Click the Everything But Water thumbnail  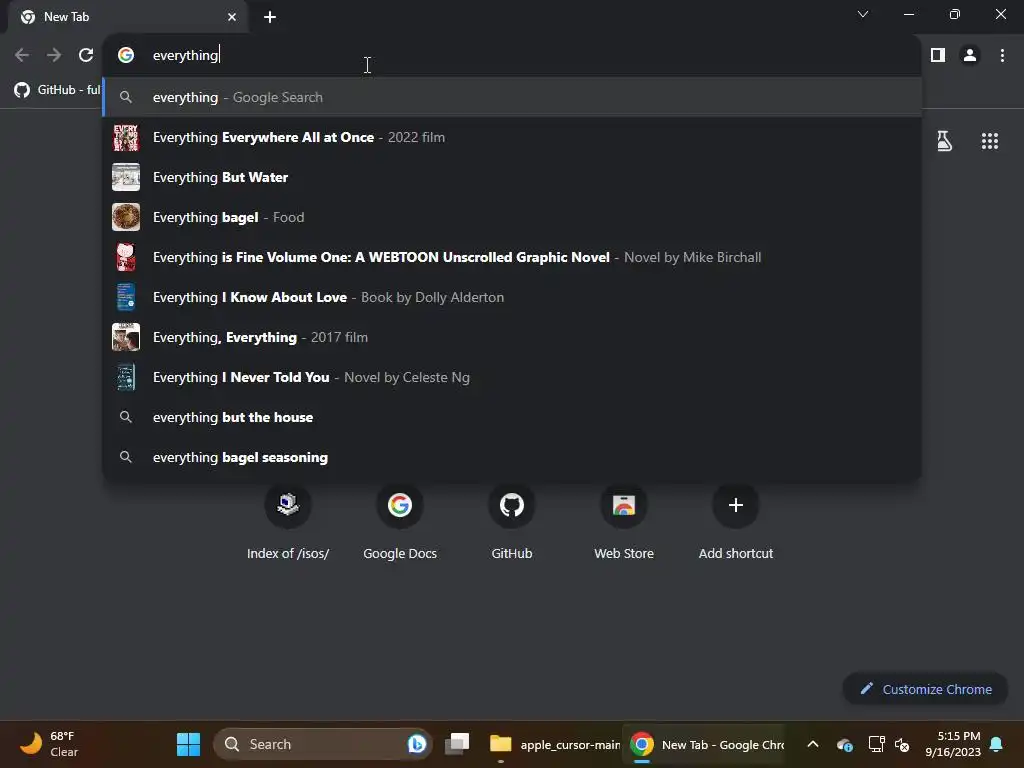tap(126, 177)
